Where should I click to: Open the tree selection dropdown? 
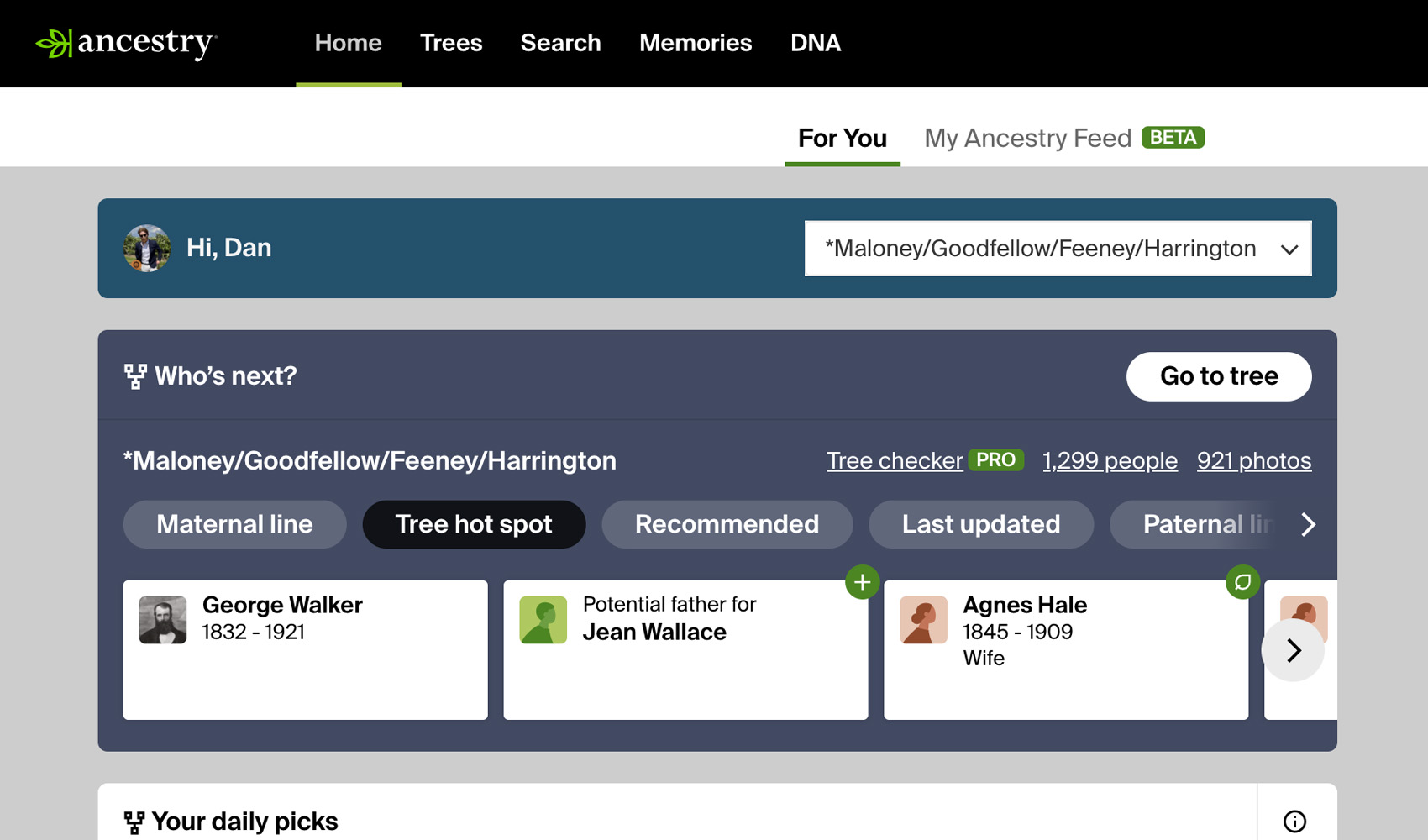(x=1058, y=249)
